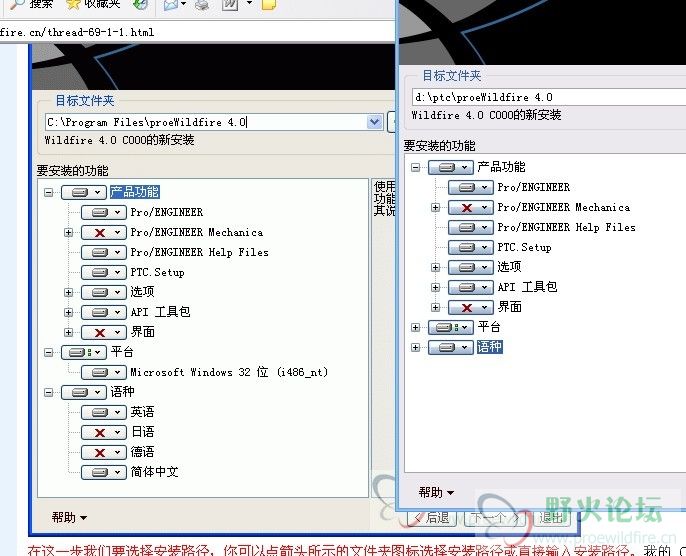Image resolution: width=686 pixels, height=556 pixels.
Task: Open 产品功能 install-state button, left window
Action: tap(84, 192)
